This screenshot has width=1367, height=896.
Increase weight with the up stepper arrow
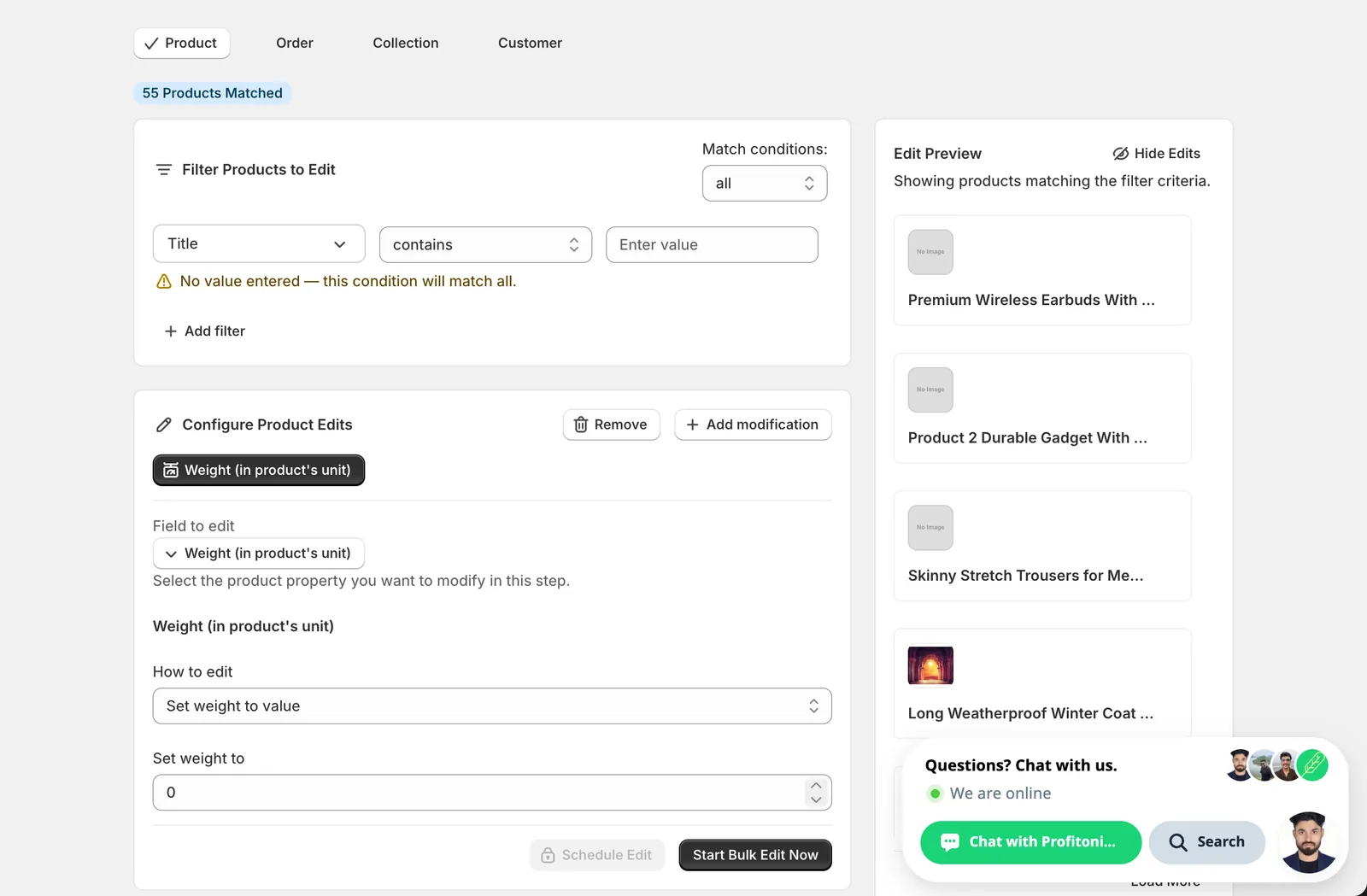(x=816, y=786)
